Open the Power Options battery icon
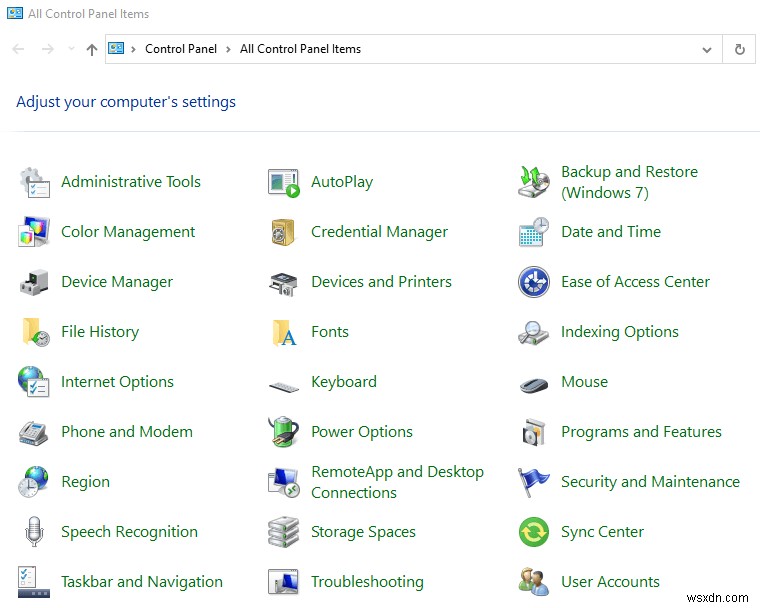 coord(284,431)
